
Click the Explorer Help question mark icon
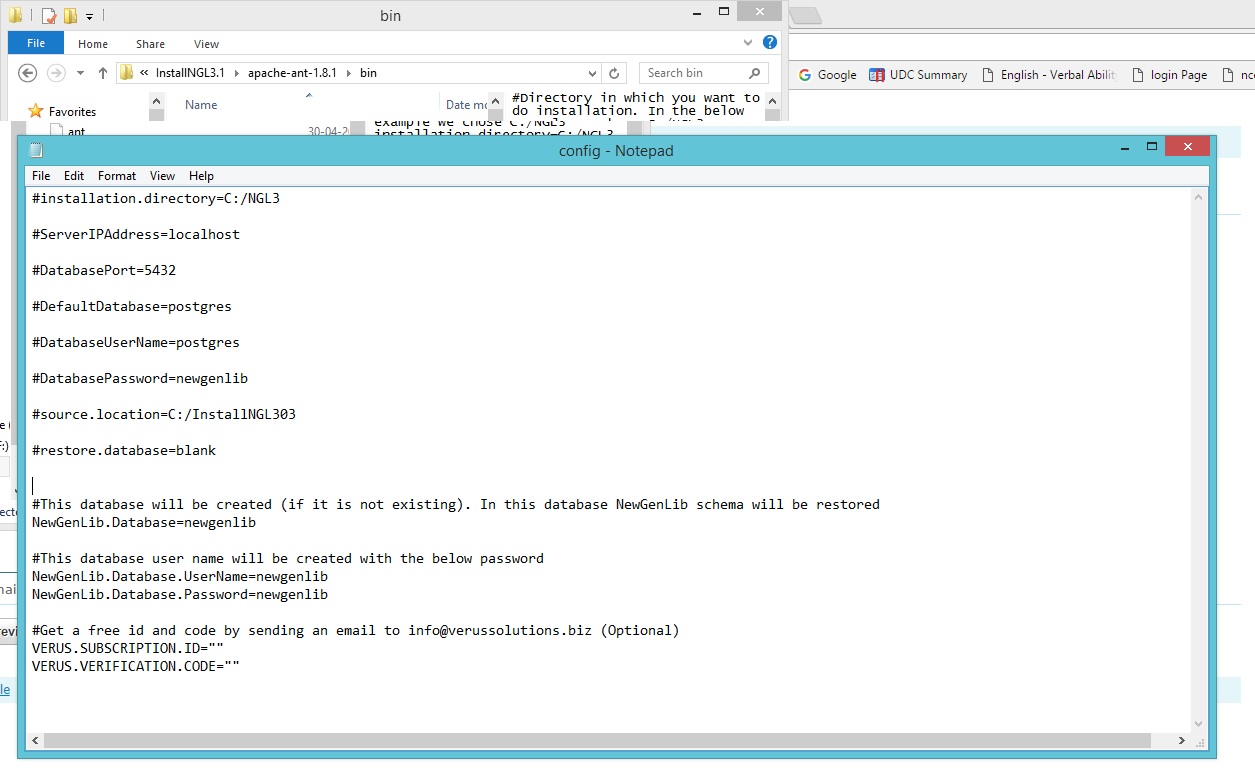[x=770, y=43]
